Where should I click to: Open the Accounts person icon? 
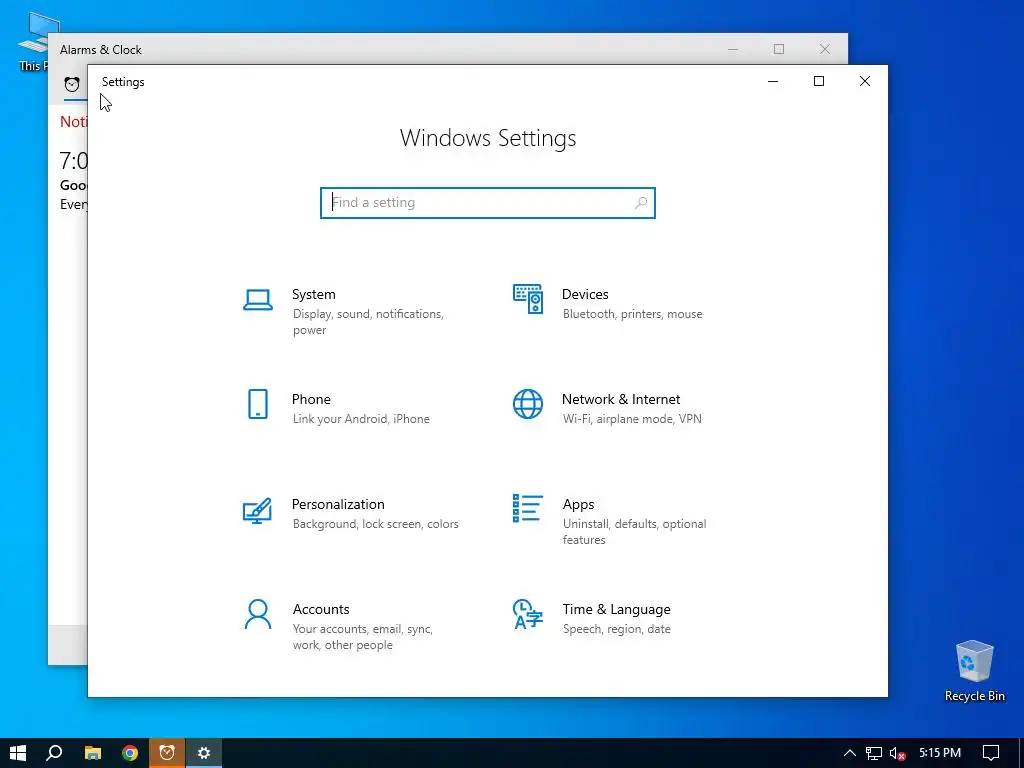tap(257, 615)
